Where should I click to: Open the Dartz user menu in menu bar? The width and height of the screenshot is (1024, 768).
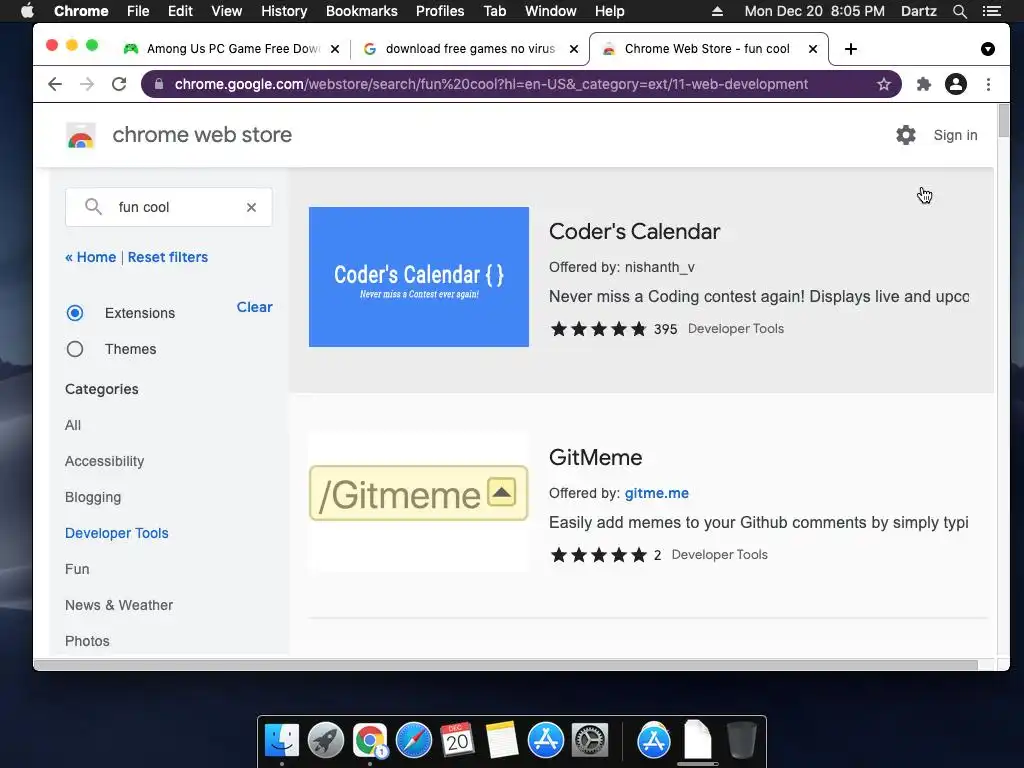coord(918,11)
